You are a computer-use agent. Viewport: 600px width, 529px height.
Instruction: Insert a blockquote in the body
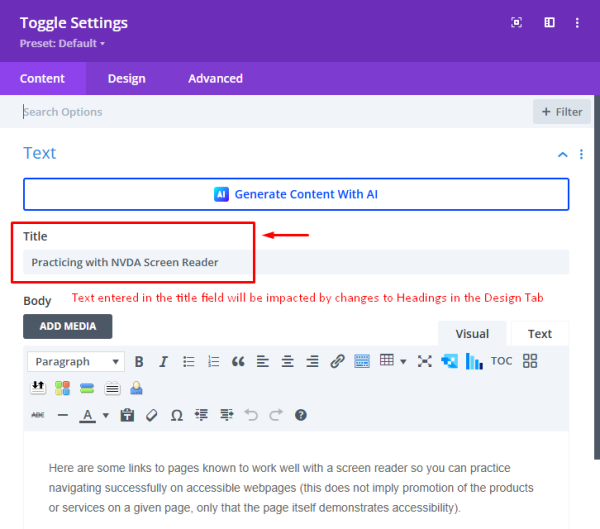(x=238, y=361)
